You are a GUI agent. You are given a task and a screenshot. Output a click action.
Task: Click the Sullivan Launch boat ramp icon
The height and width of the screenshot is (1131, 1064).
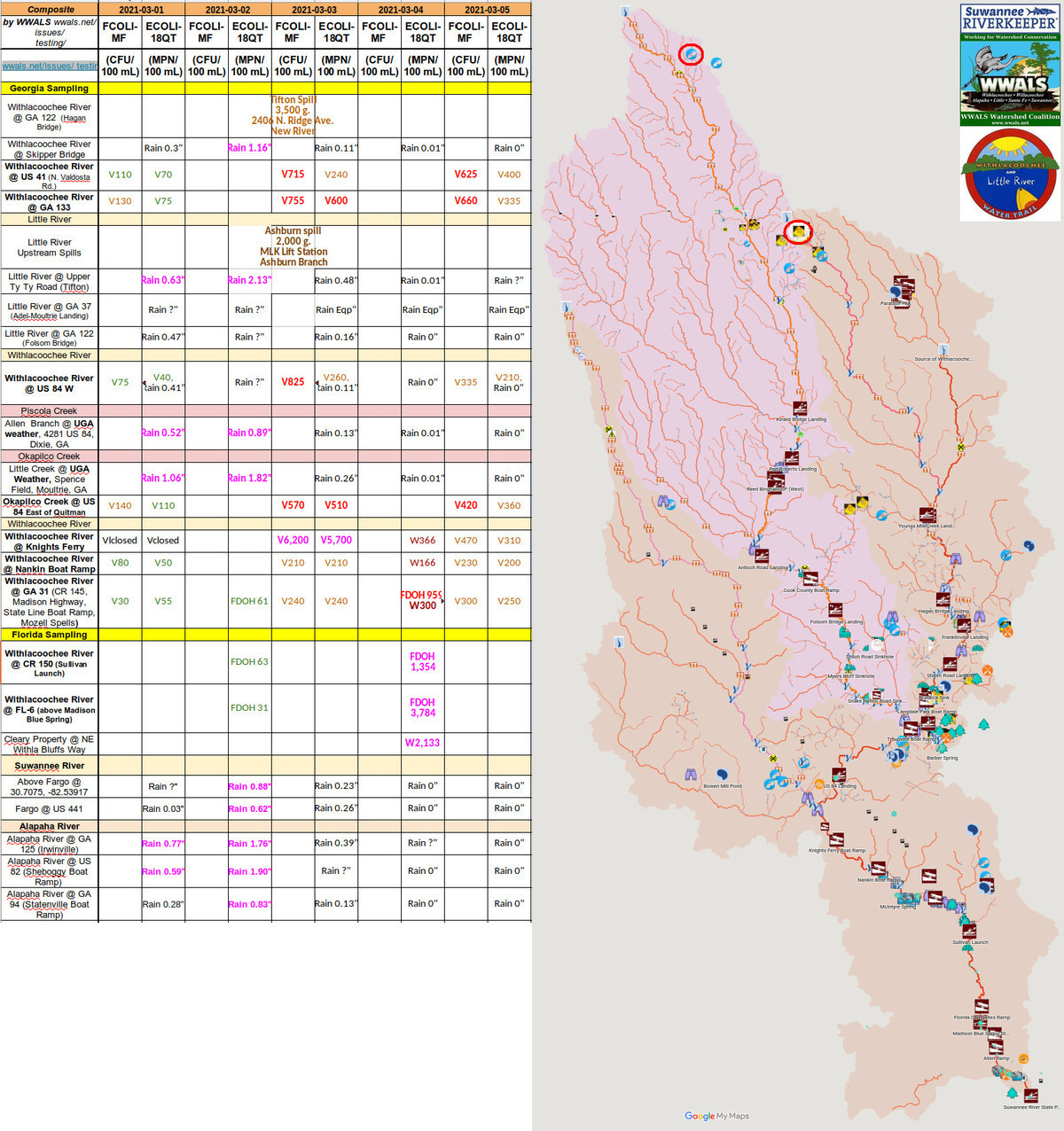tap(969, 931)
